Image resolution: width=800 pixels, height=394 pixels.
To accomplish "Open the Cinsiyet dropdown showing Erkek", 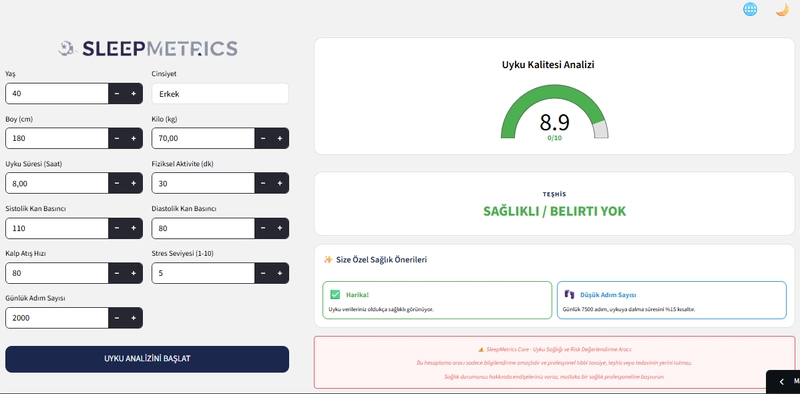I will click(x=220, y=94).
